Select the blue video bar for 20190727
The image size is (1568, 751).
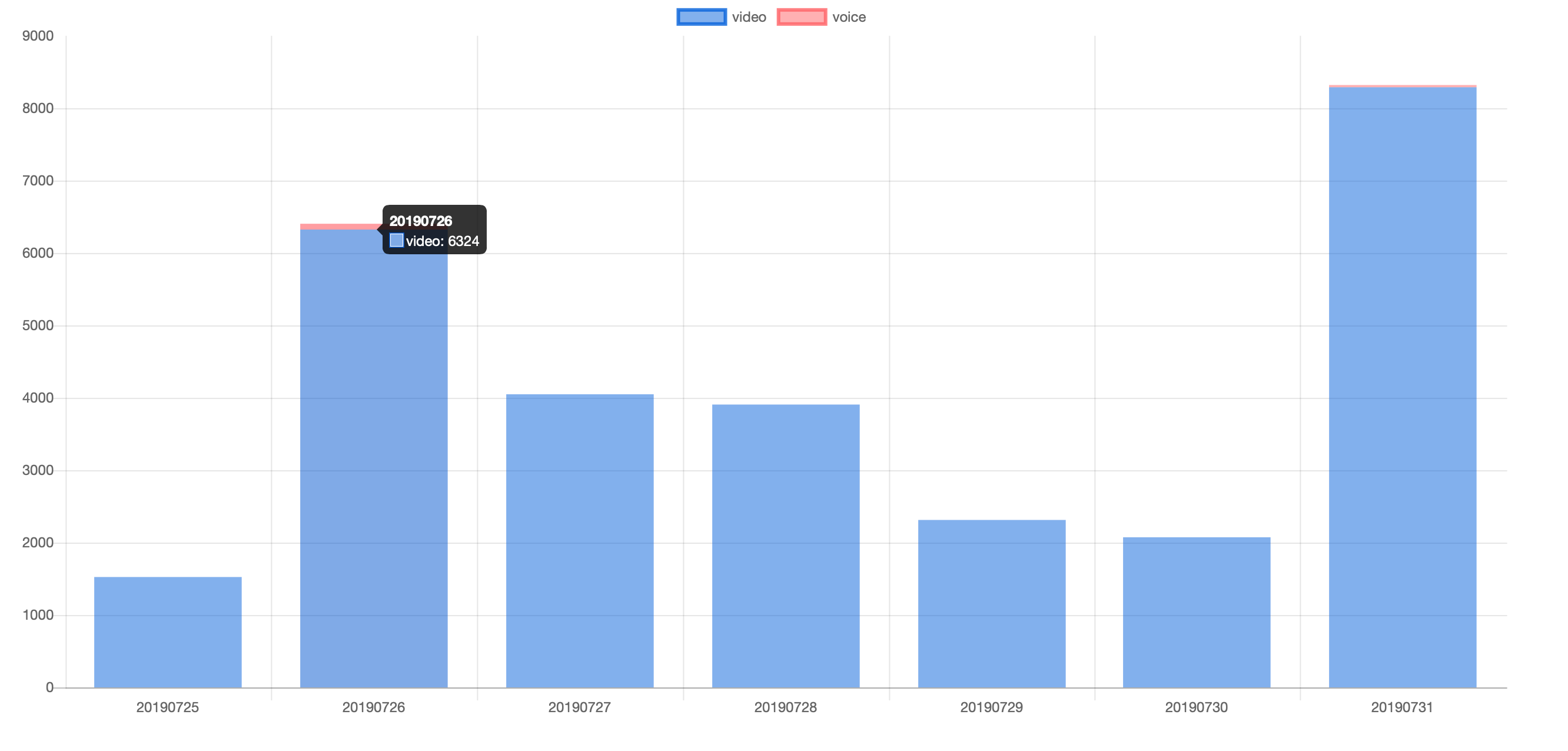pos(580,541)
